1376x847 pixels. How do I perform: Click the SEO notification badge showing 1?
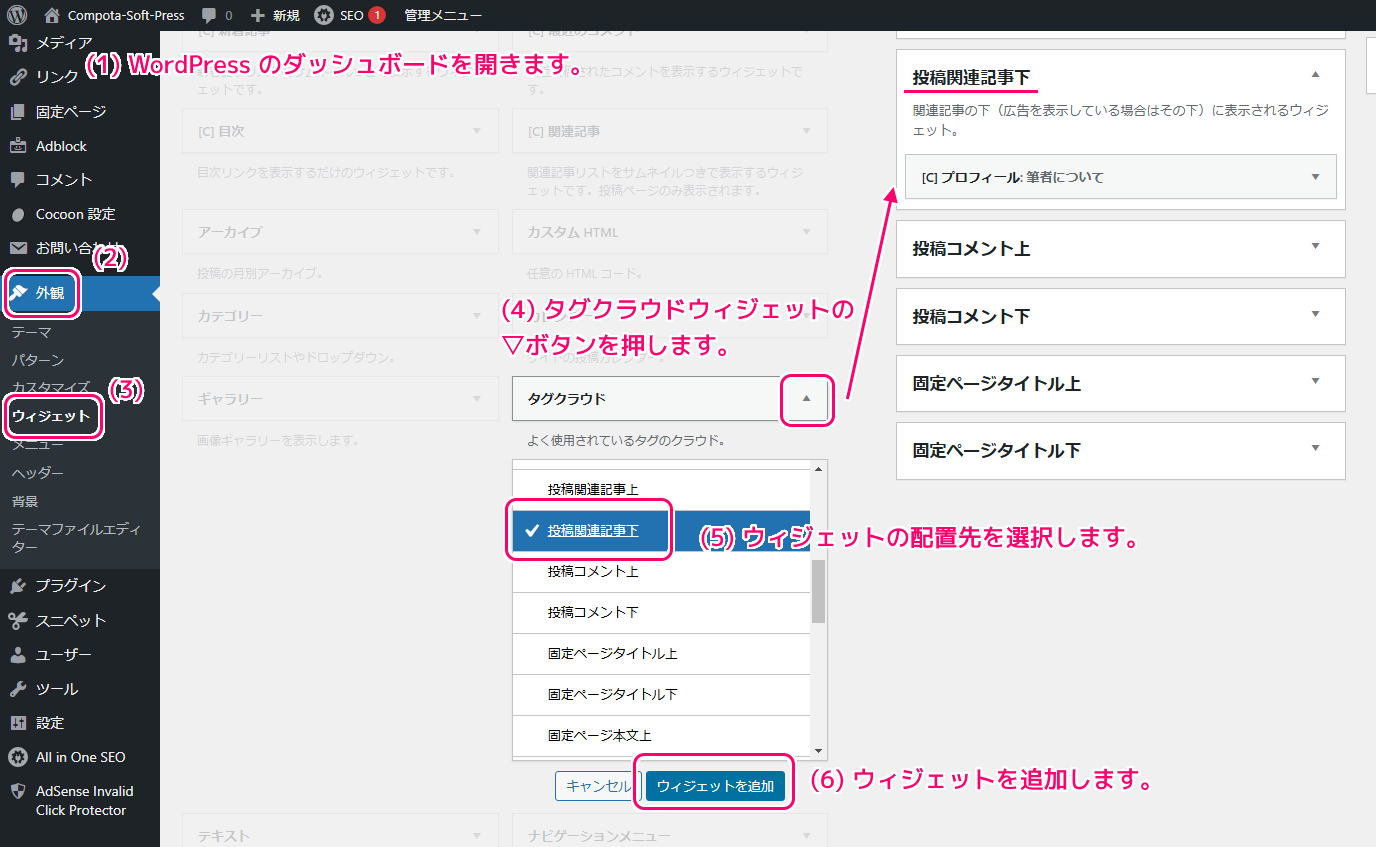(x=376, y=15)
